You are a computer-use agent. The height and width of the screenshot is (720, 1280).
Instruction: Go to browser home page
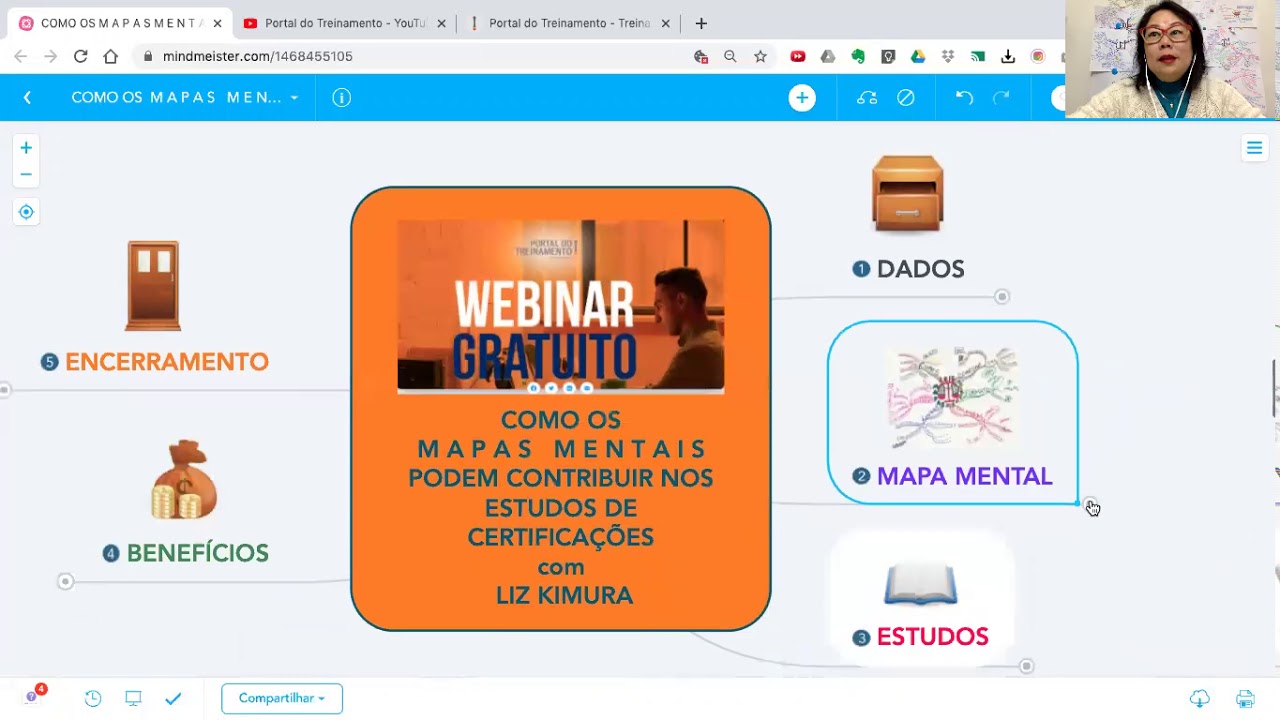click(111, 56)
